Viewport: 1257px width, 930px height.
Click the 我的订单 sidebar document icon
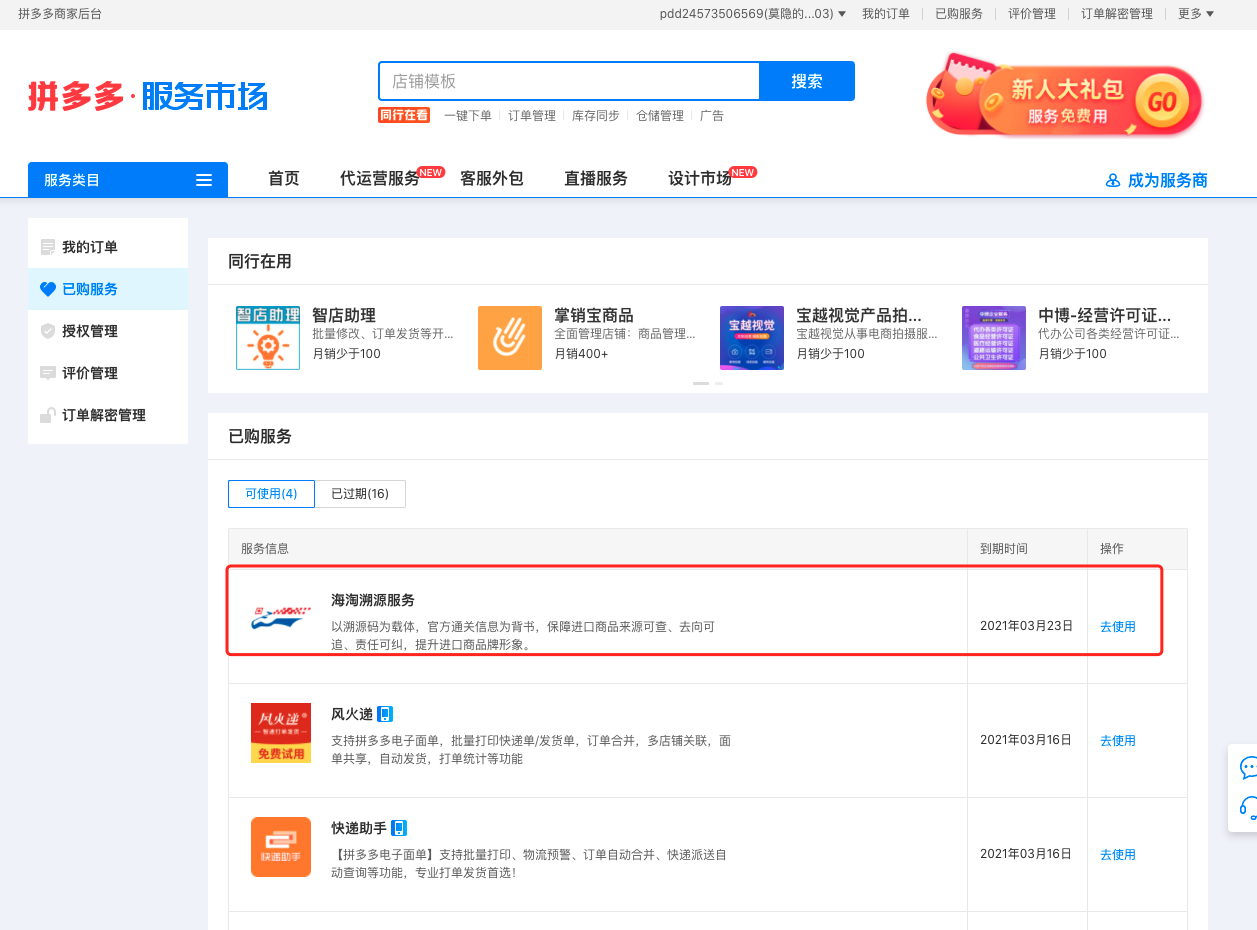[x=47, y=247]
